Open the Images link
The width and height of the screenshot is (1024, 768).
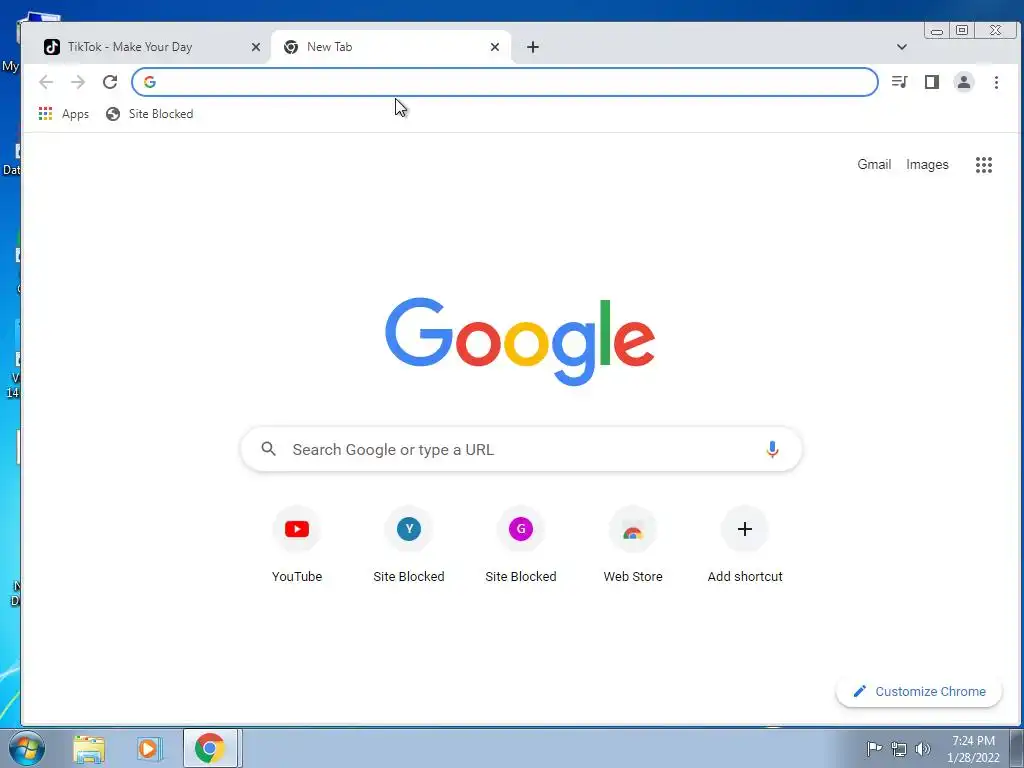click(927, 165)
